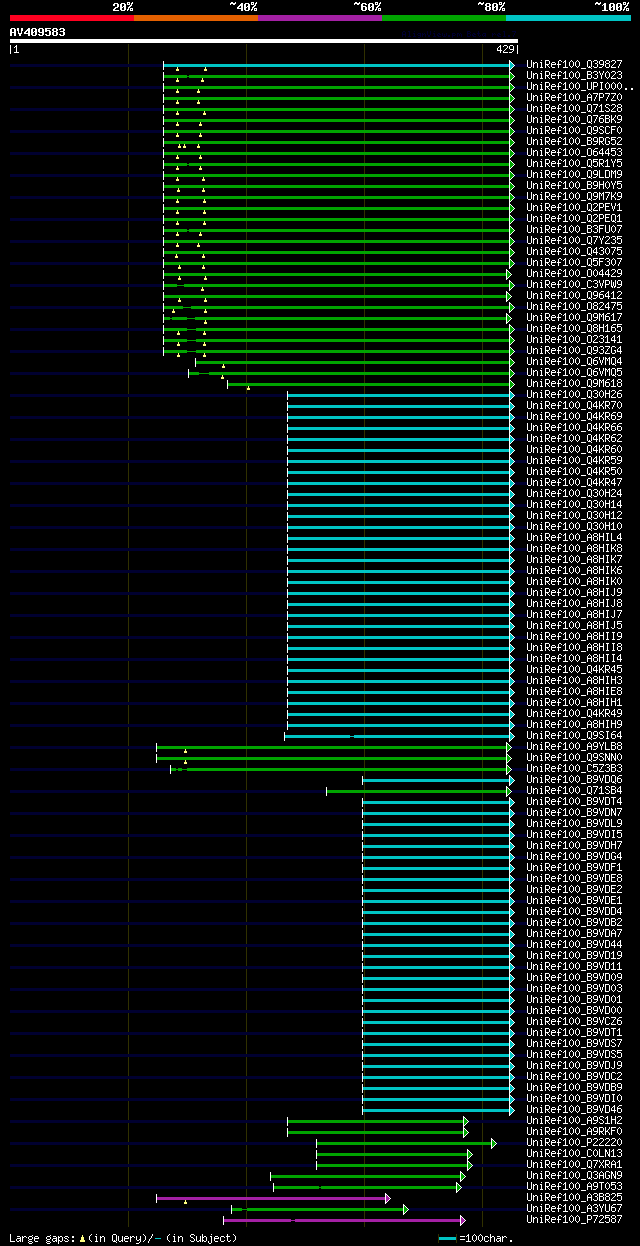This screenshot has width=640, height=1246.
Task: Click the '=100char.' scale legend
Action: coord(476,1239)
